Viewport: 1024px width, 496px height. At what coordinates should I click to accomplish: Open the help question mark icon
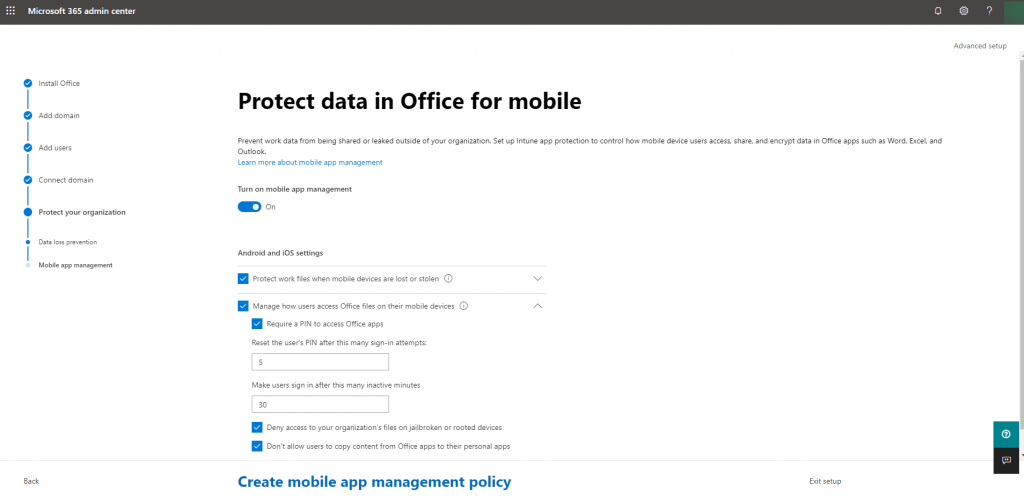(x=989, y=11)
